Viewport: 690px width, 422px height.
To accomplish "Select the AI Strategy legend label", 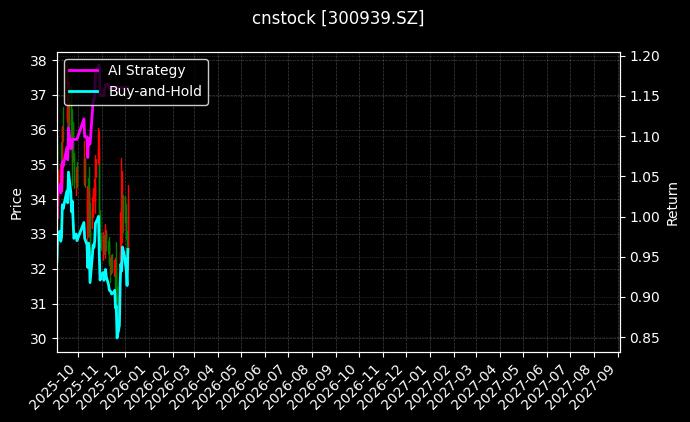I will click(146, 70).
